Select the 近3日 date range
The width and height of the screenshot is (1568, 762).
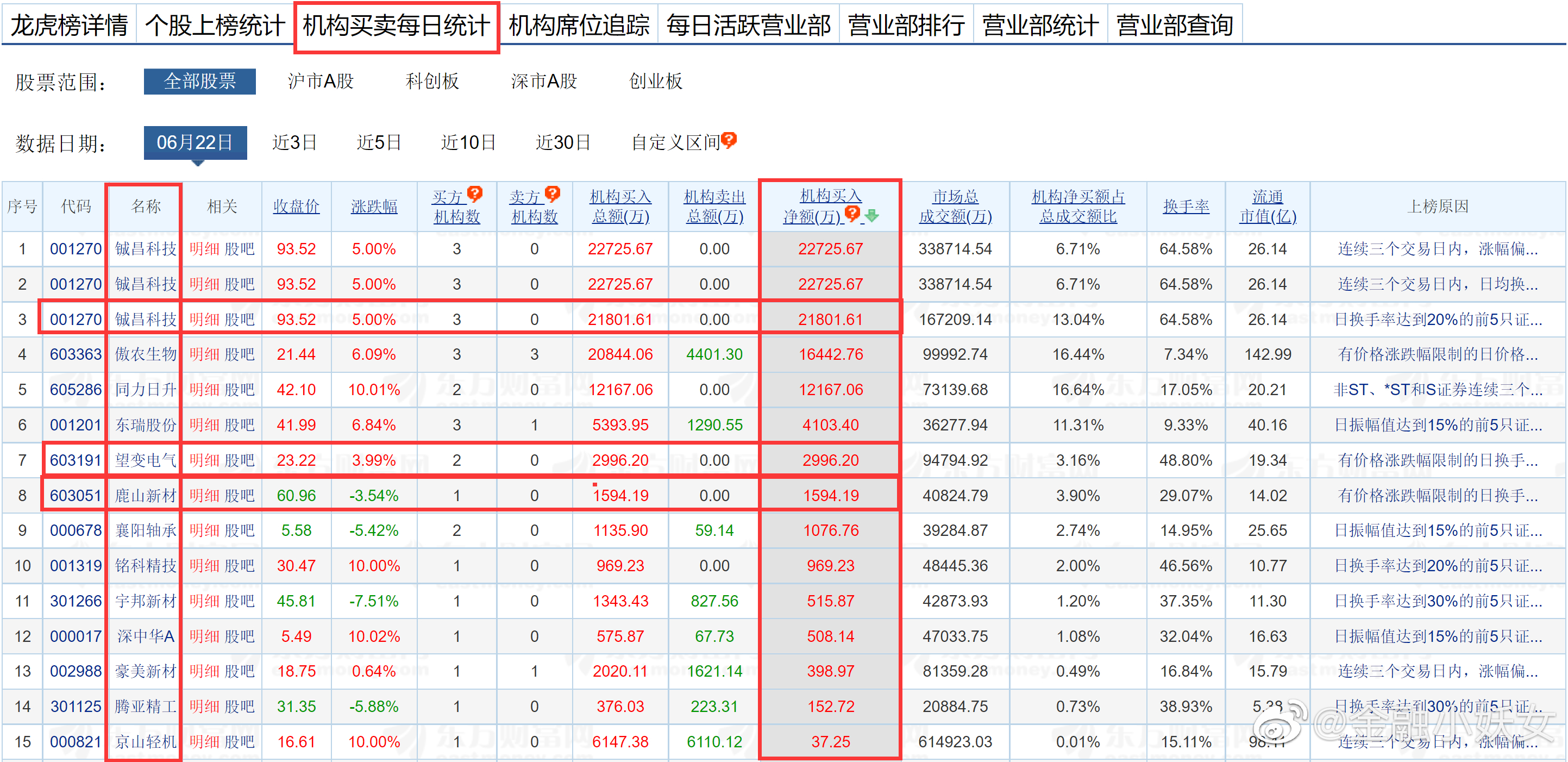point(294,142)
